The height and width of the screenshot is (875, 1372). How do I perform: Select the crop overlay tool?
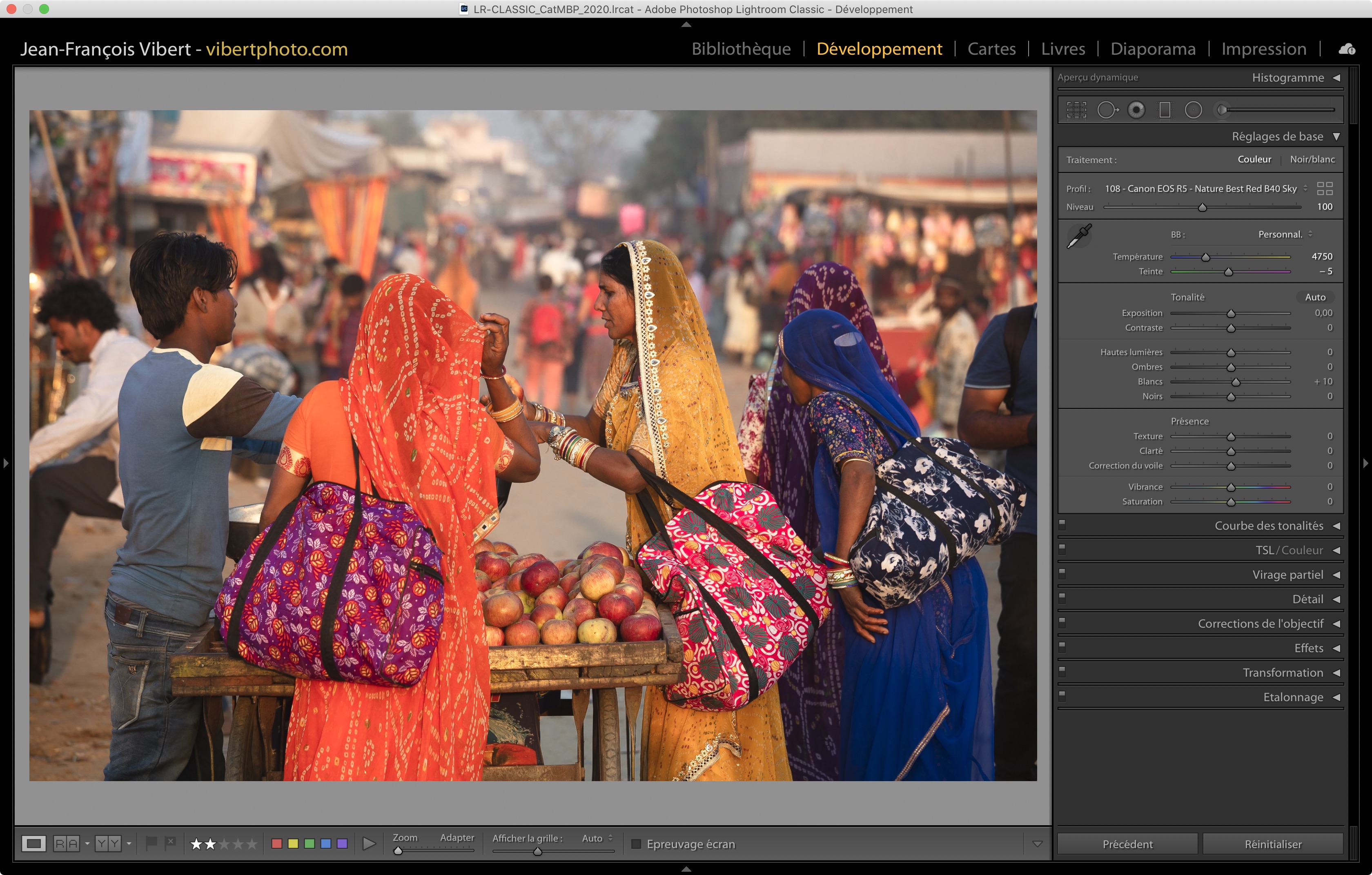[1076, 110]
